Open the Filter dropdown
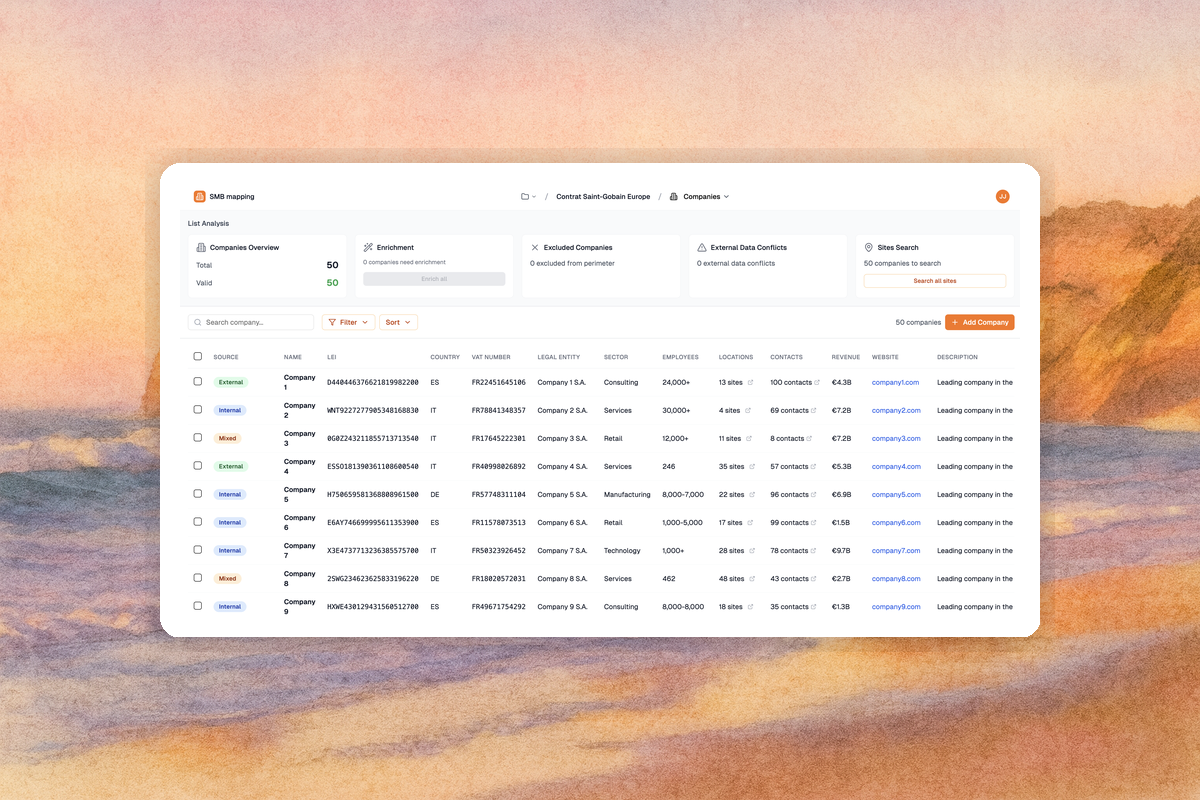The image size is (1200, 800). tap(348, 322)
